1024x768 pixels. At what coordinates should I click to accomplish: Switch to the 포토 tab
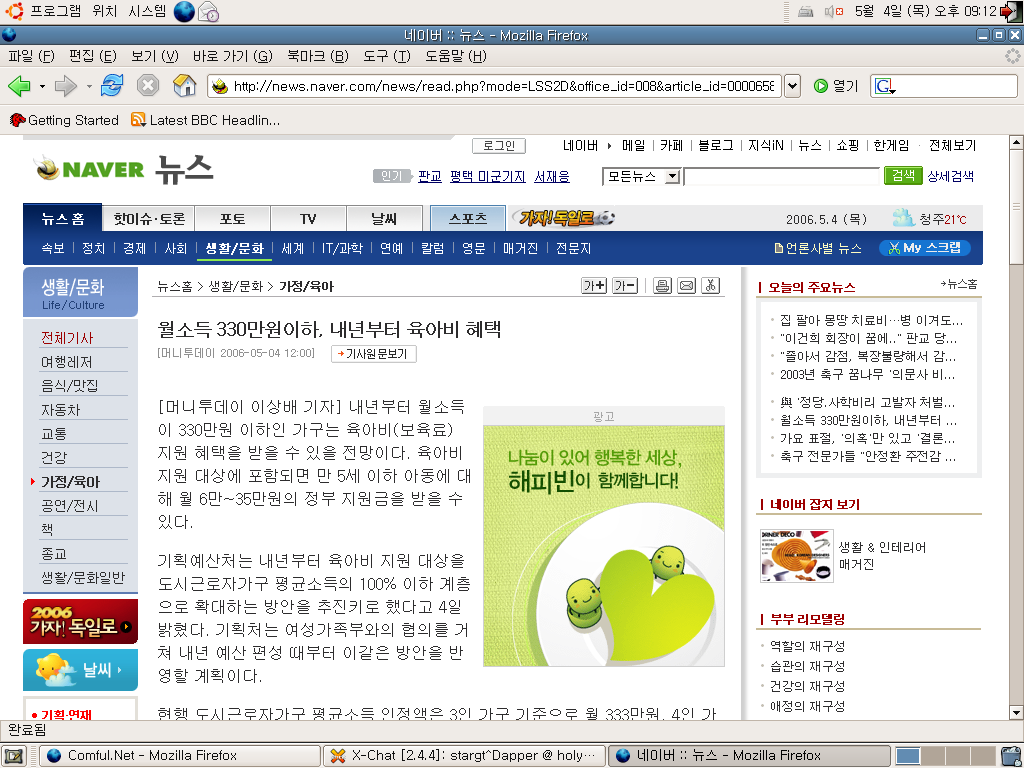click(x=232, y=219)
